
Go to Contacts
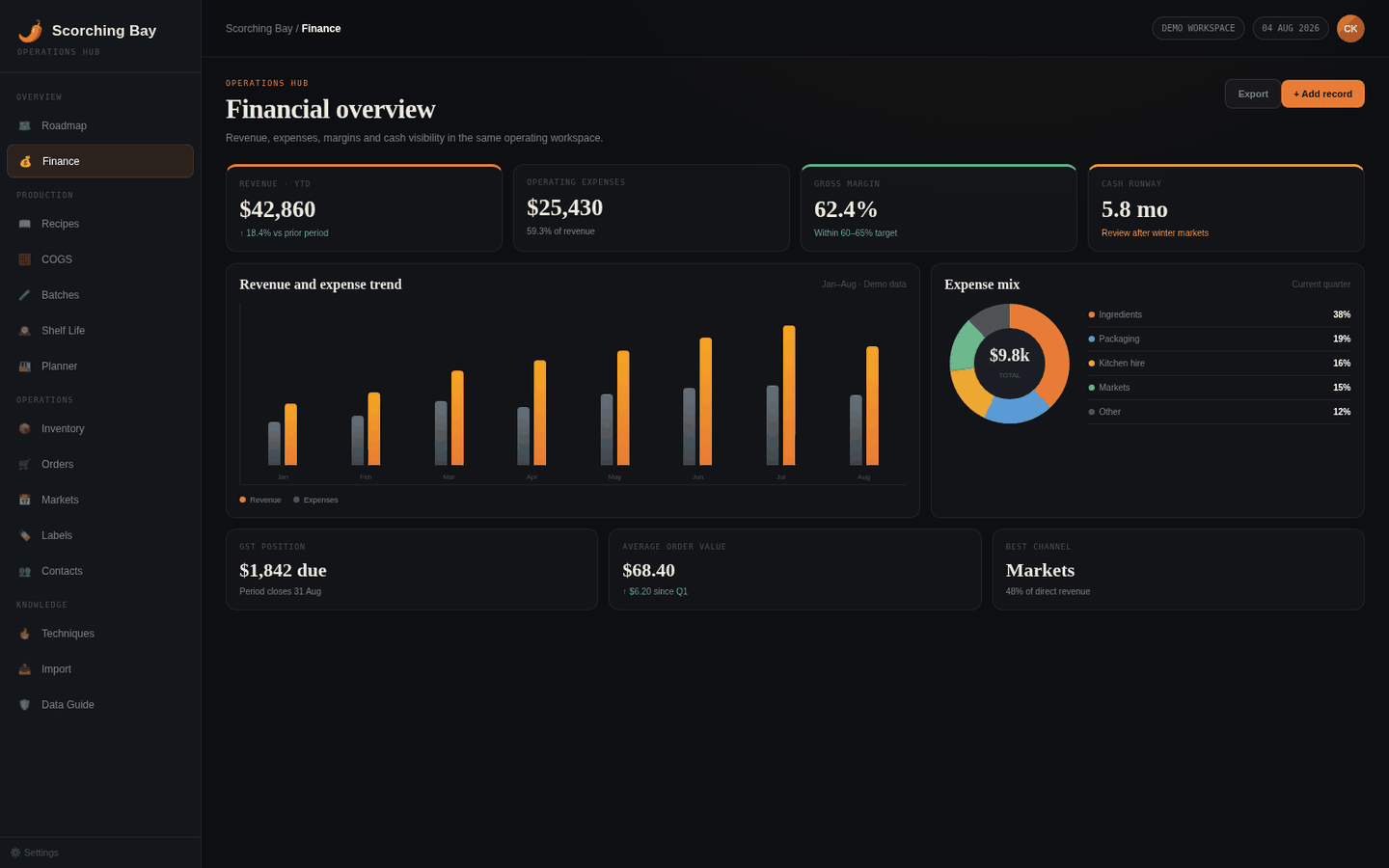click(100, 572)
